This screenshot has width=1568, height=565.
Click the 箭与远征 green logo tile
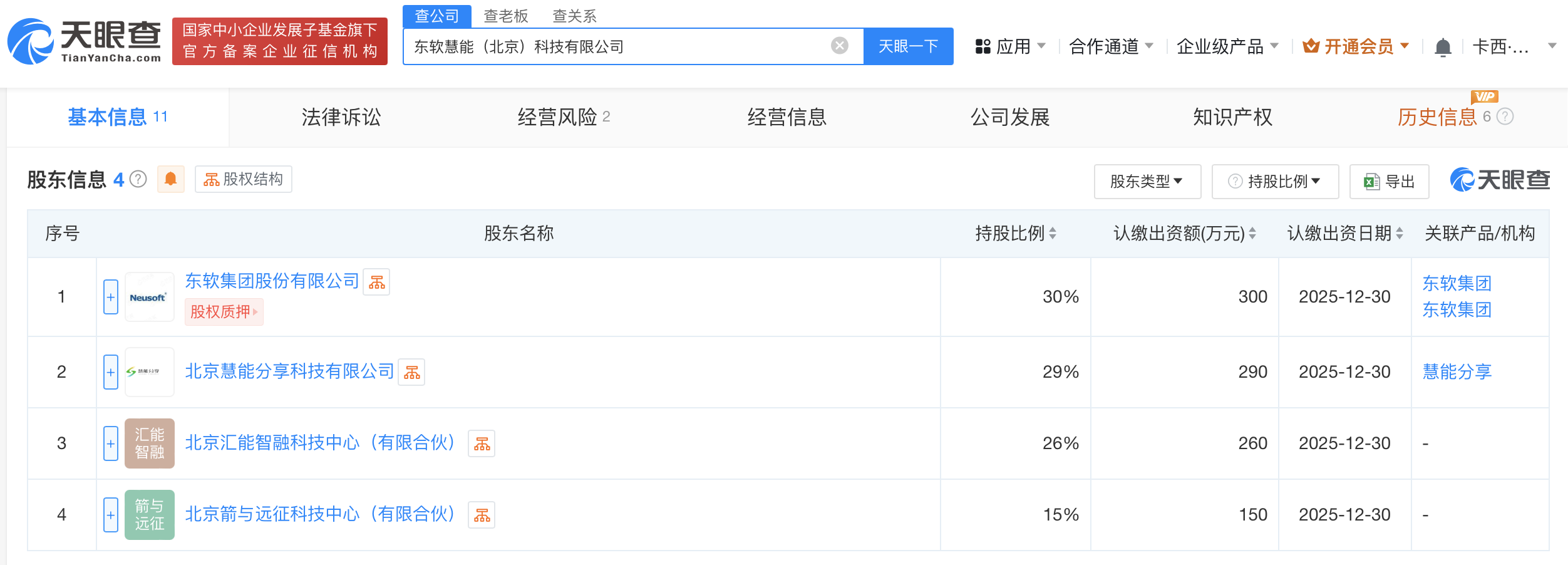[149, 515]
